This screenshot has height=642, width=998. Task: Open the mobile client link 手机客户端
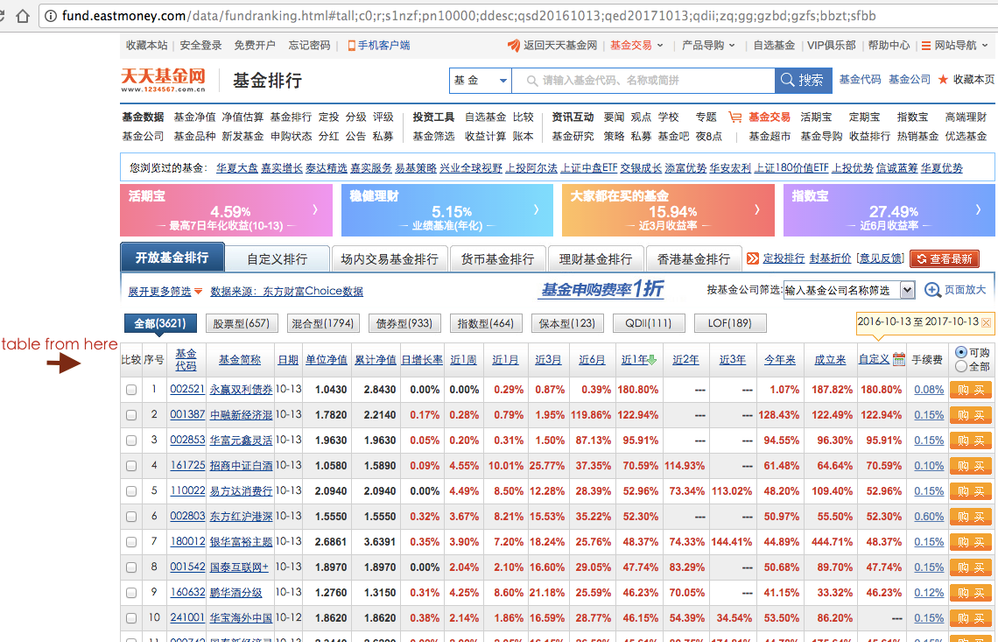tap(378, 45)
